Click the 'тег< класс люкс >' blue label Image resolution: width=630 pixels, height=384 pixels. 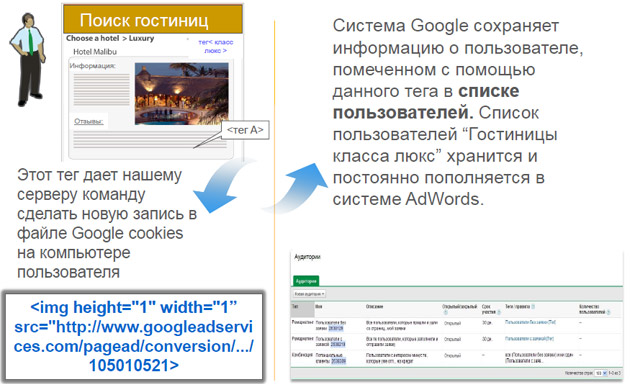216,46
